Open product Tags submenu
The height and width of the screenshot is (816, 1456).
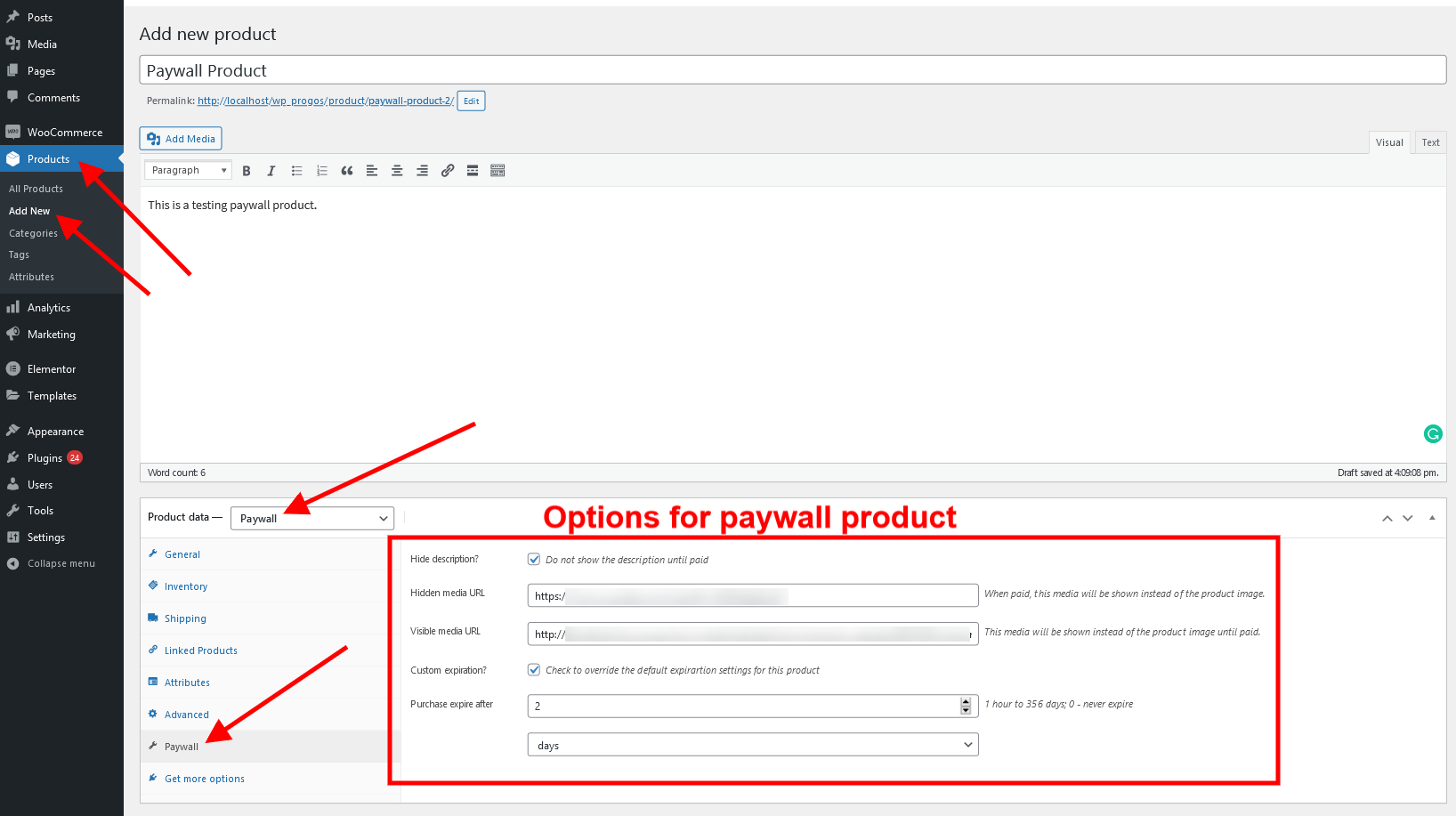(19, 254)
